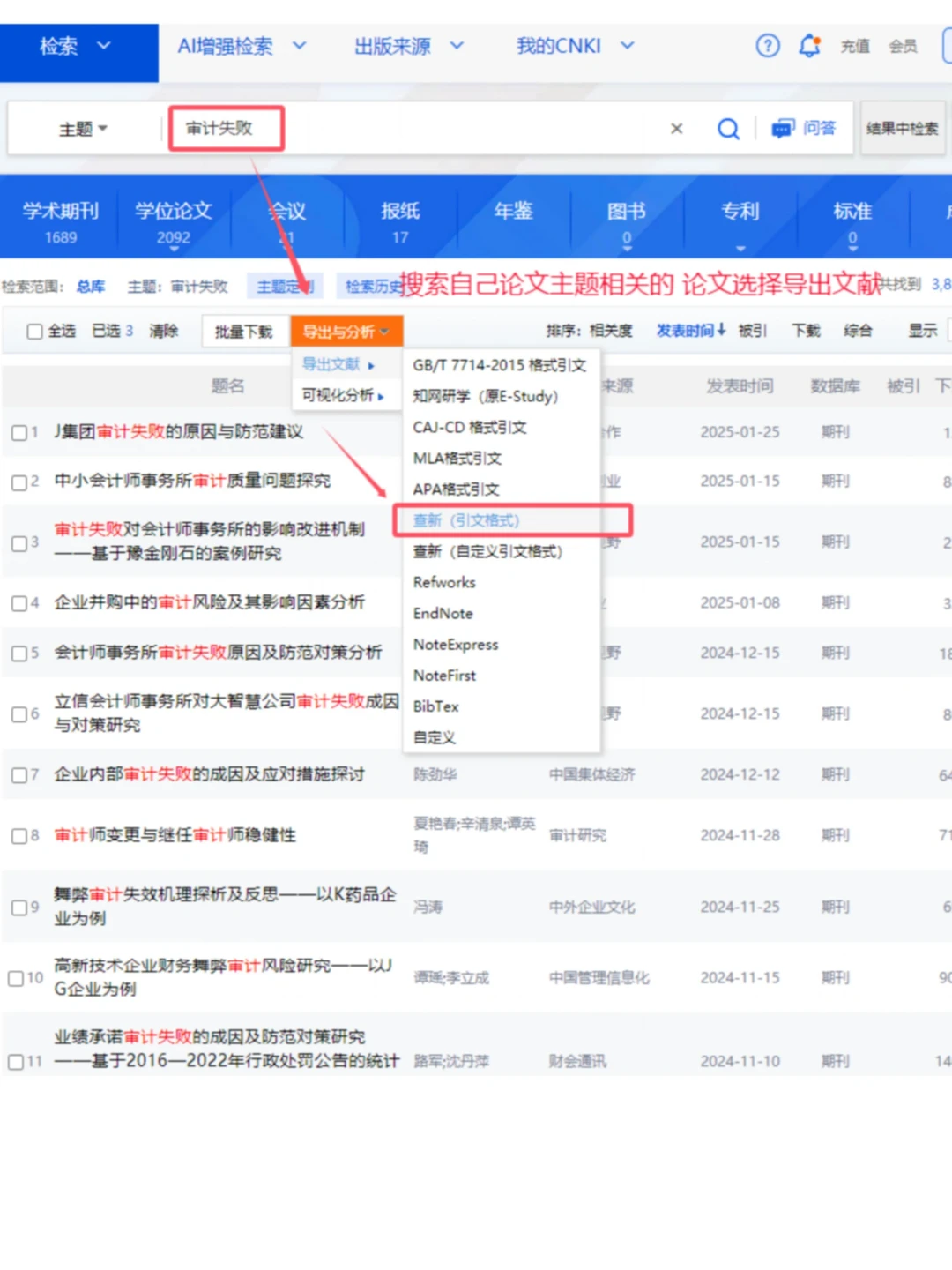This screenshot has height=1270, width=952.
Task: Select 查新（引文格式）option
Action: tap(466, 520)
